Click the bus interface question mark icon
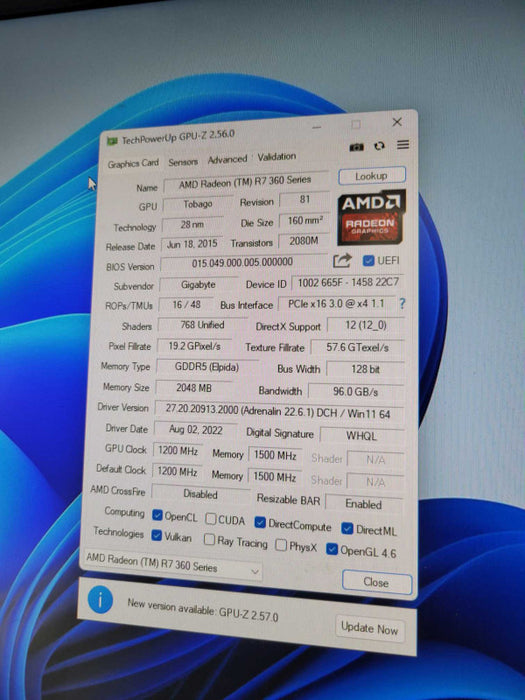This screenshot has height=700, width=525. pyautogui.click(x=402, y=304)
